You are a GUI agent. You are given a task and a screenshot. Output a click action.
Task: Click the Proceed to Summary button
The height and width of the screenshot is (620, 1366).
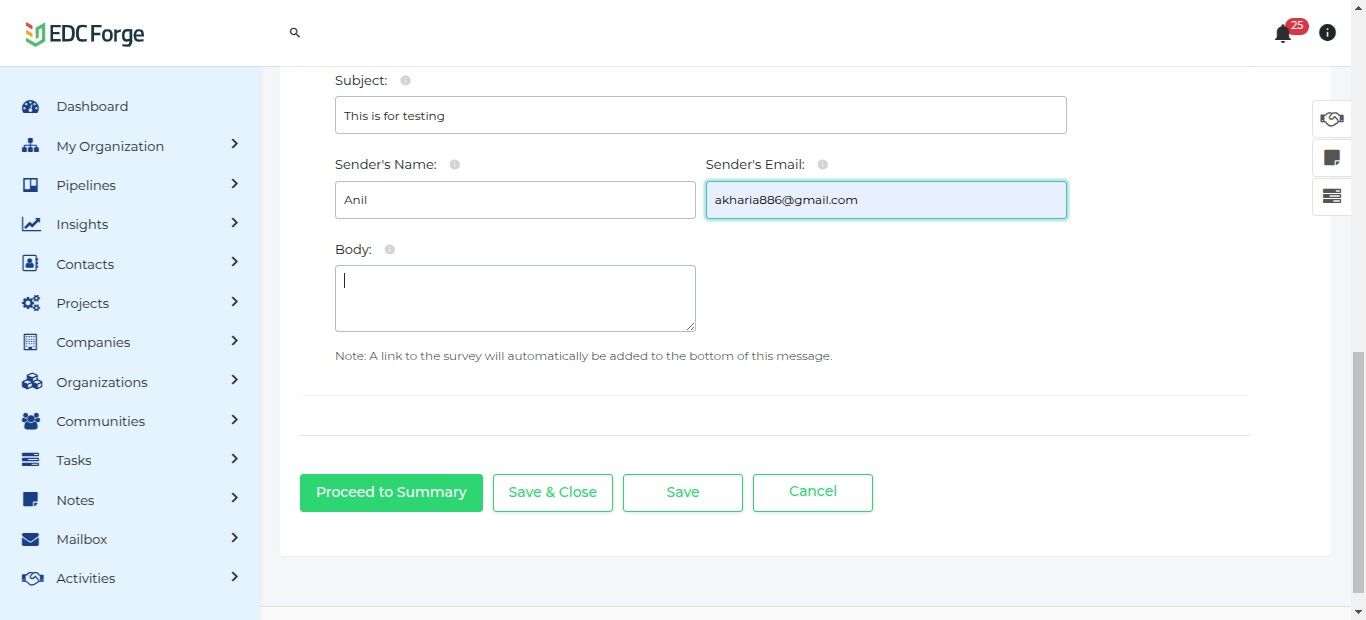391,493
